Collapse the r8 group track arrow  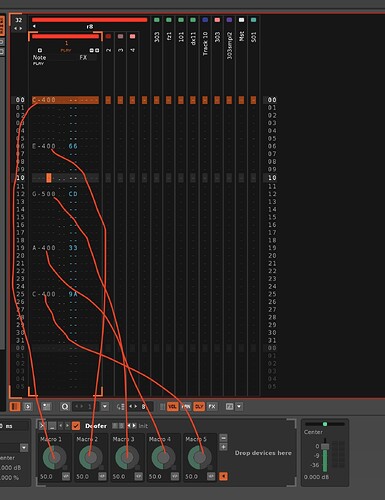(34, 26)
